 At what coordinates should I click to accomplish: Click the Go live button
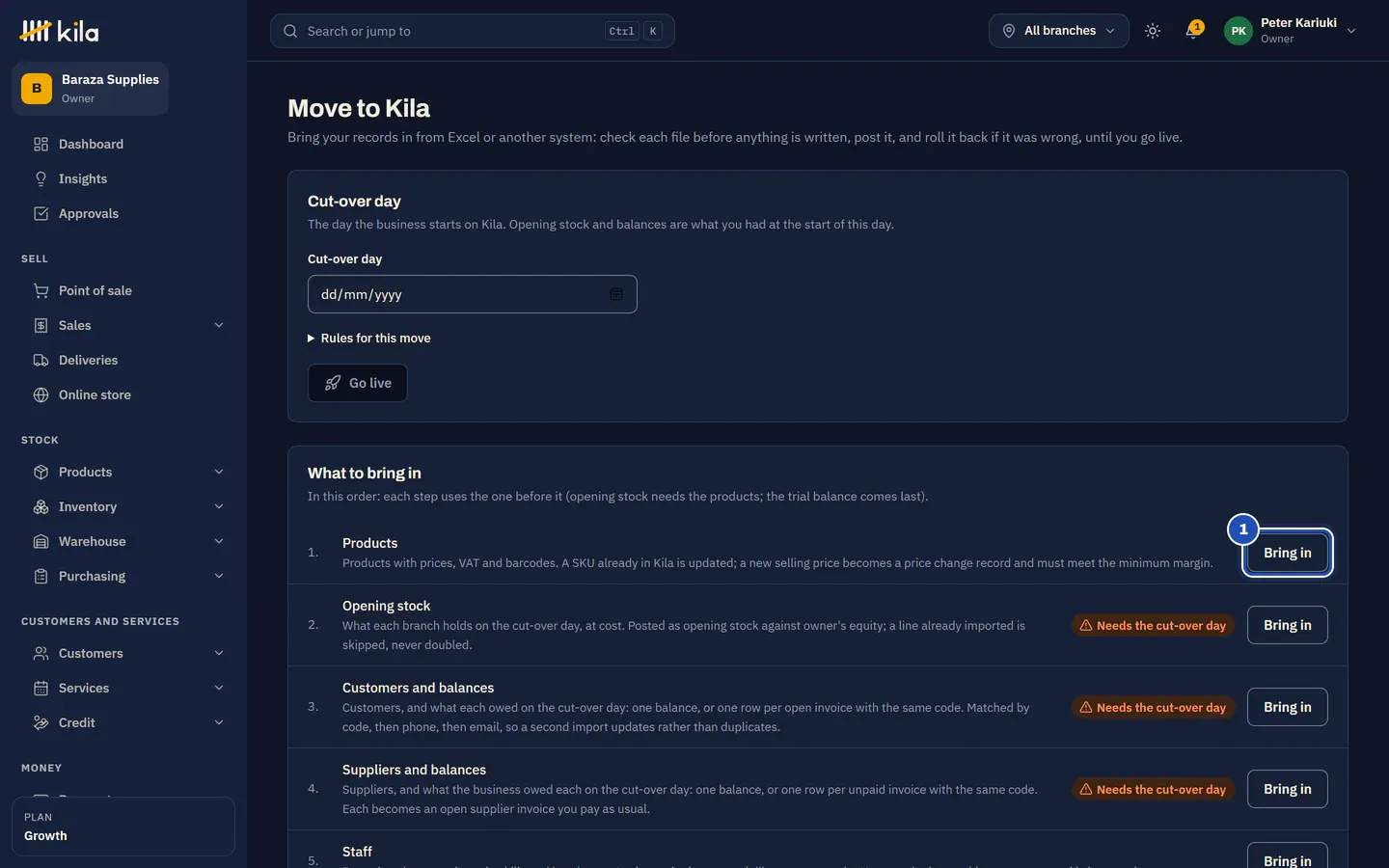pyautogui.click(x=357, y=383)
